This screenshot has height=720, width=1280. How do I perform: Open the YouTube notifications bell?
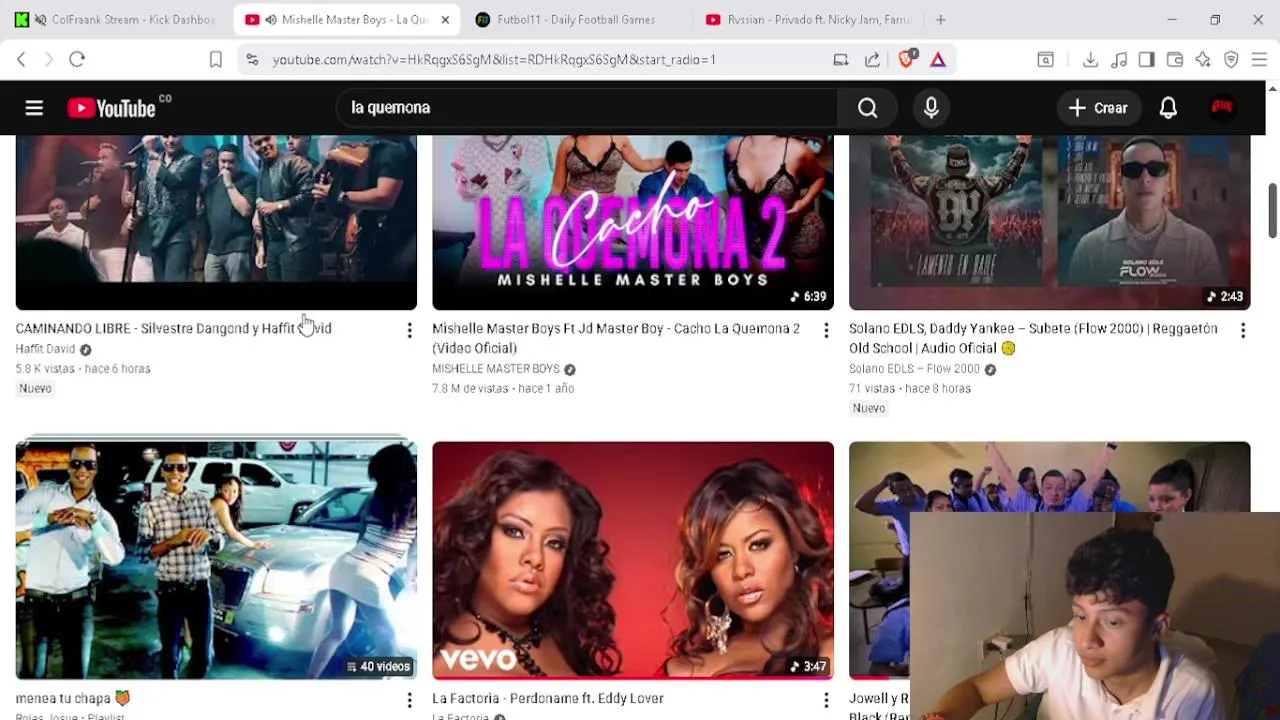click(1168, 108)
